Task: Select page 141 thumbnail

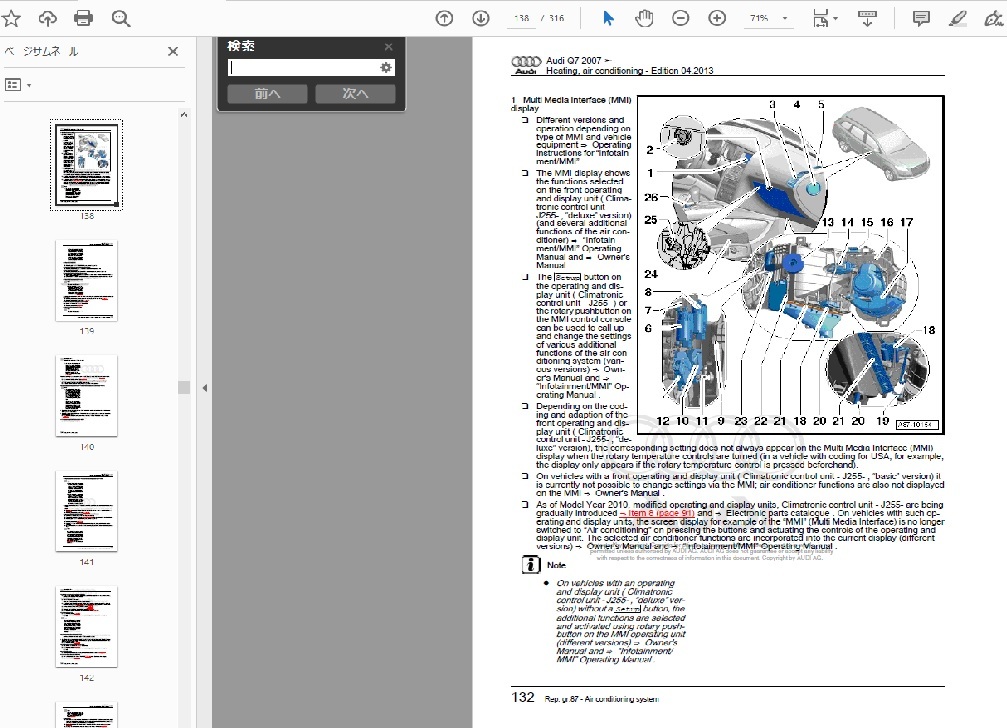Action: tap(87, 511)
